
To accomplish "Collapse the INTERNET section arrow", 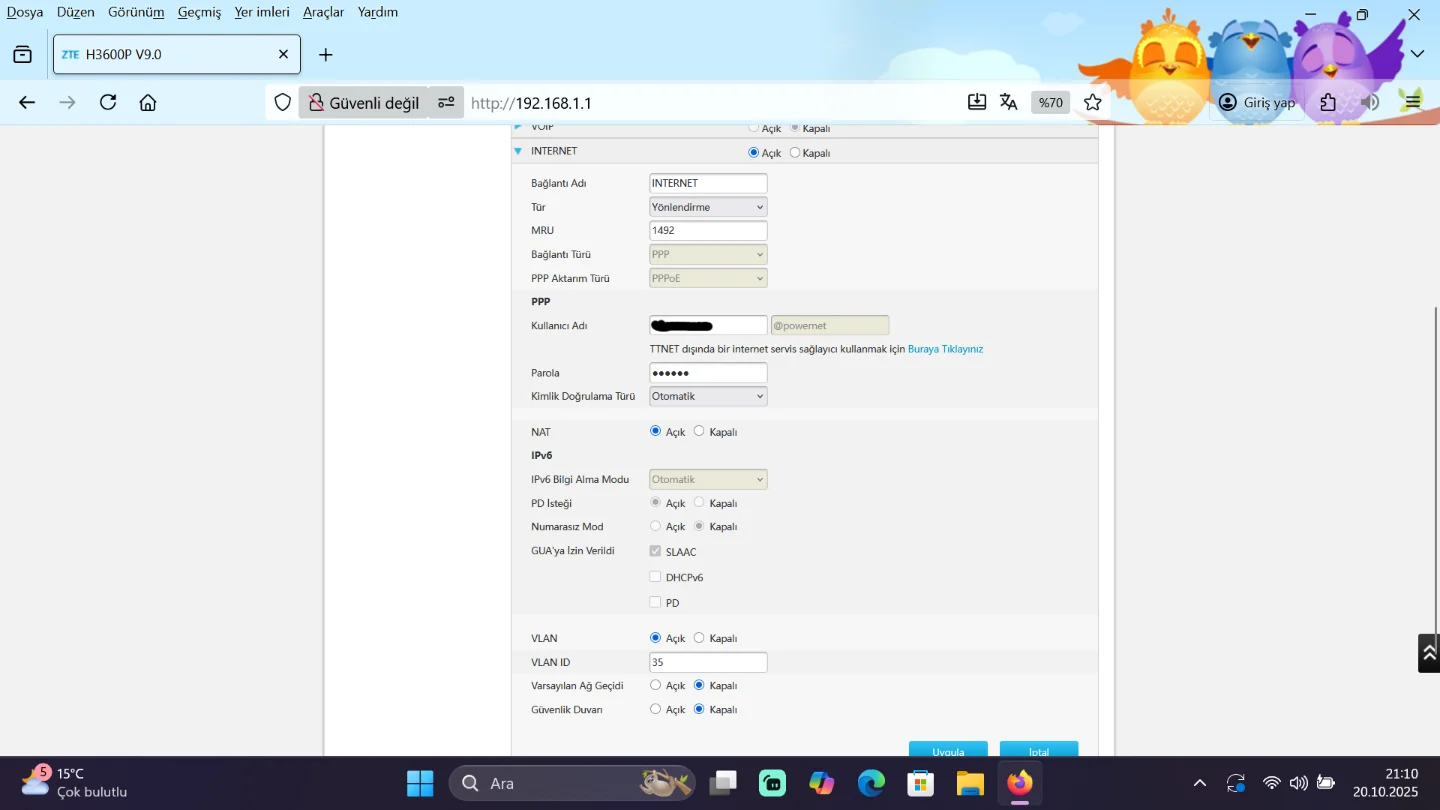I will pos(518,152).
